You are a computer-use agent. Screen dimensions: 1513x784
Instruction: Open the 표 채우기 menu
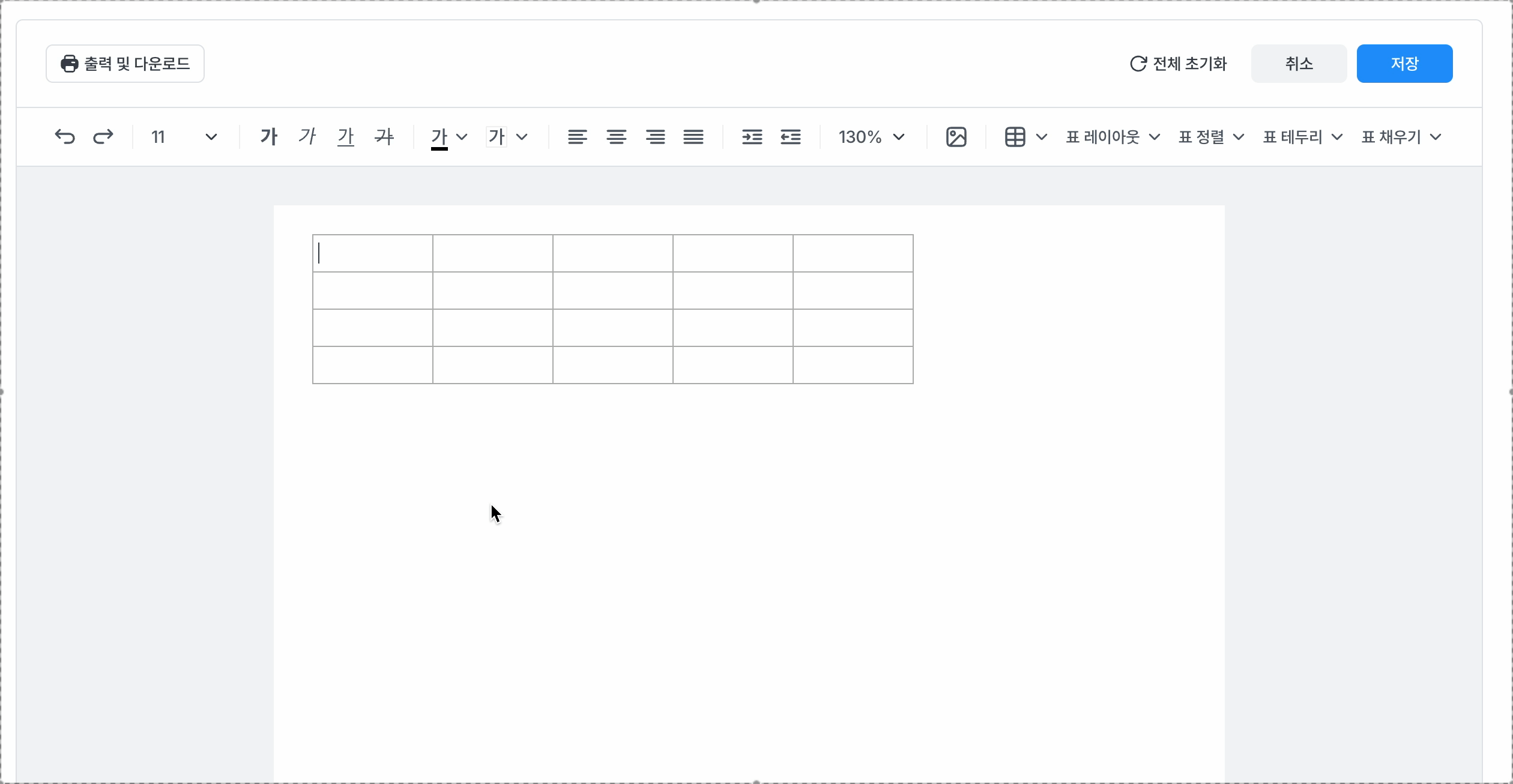[x=1401, y=137]
